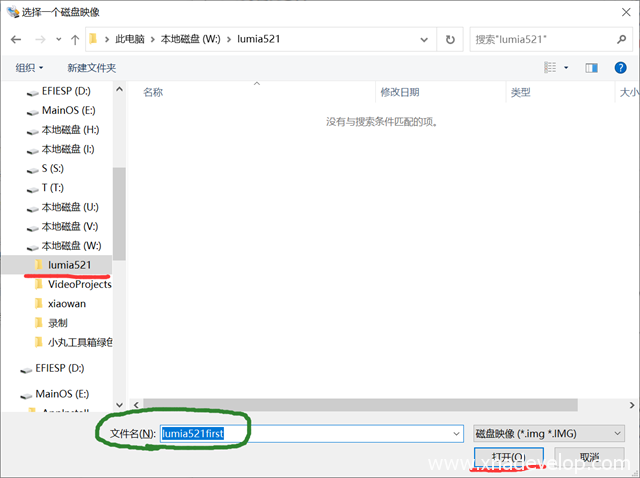The width and height of the screenshot is (640, 478).
Task: Toggle the preview pane icon
Action: coord(591,68)
